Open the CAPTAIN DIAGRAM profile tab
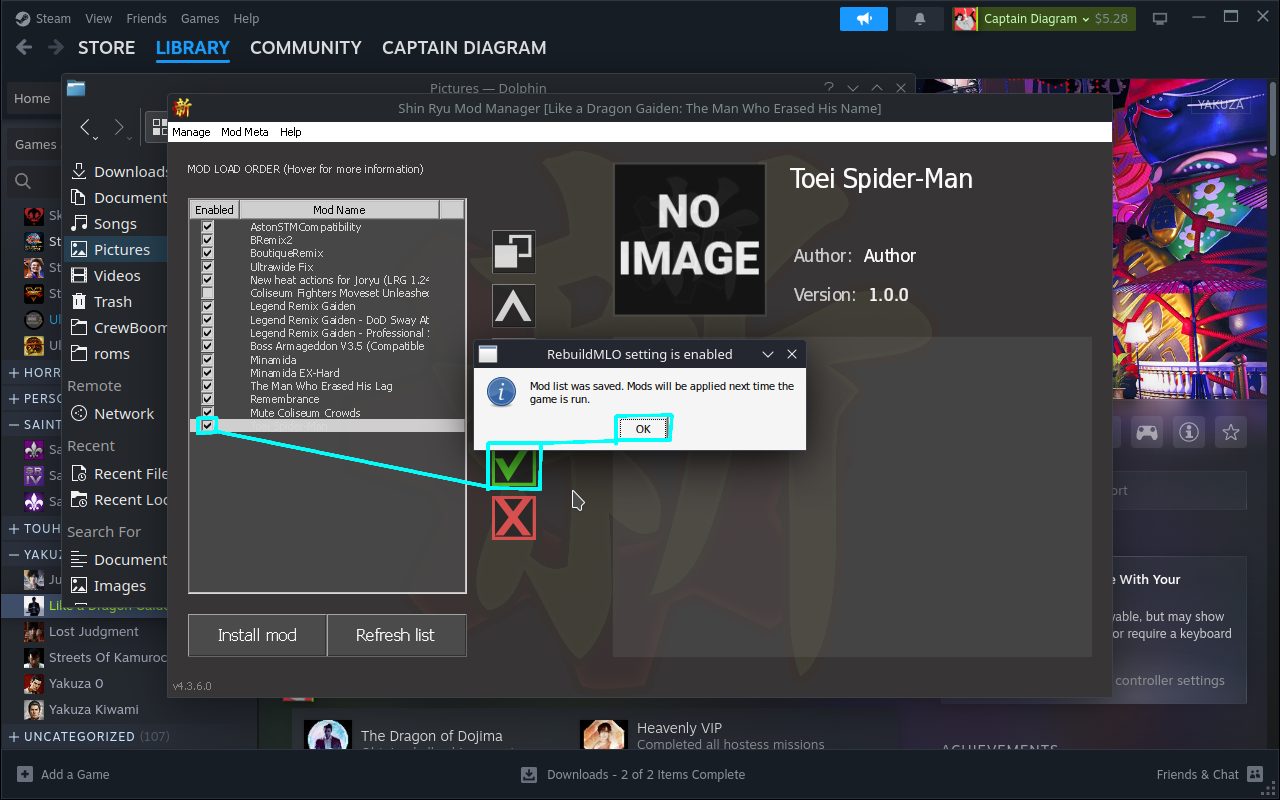 pos(464,48)
